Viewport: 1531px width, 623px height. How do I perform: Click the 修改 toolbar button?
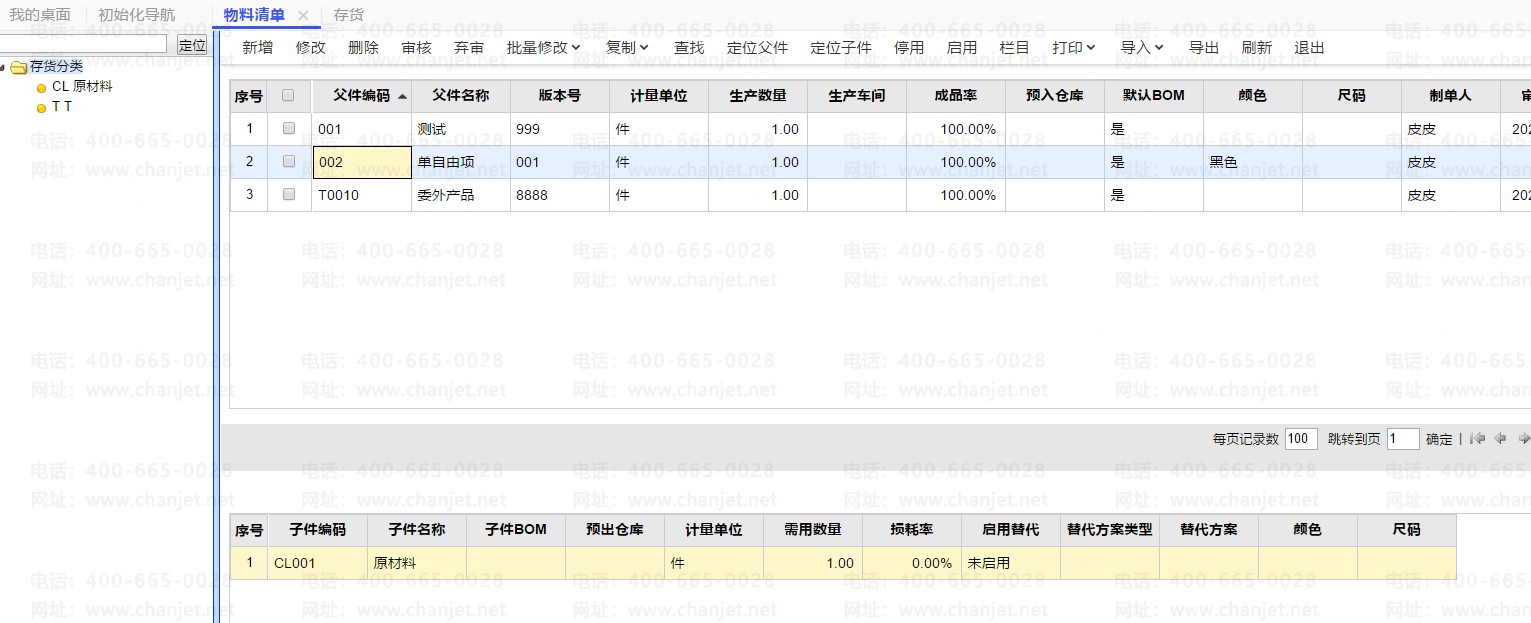pyautogui.click(x=311, y=47)
